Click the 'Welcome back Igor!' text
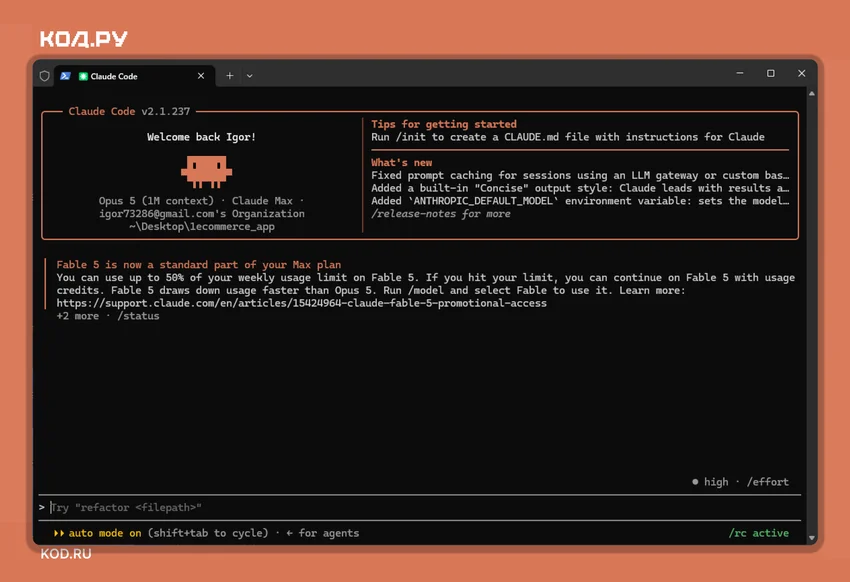This screenshot has width=850, height=582. click(201, 137)
